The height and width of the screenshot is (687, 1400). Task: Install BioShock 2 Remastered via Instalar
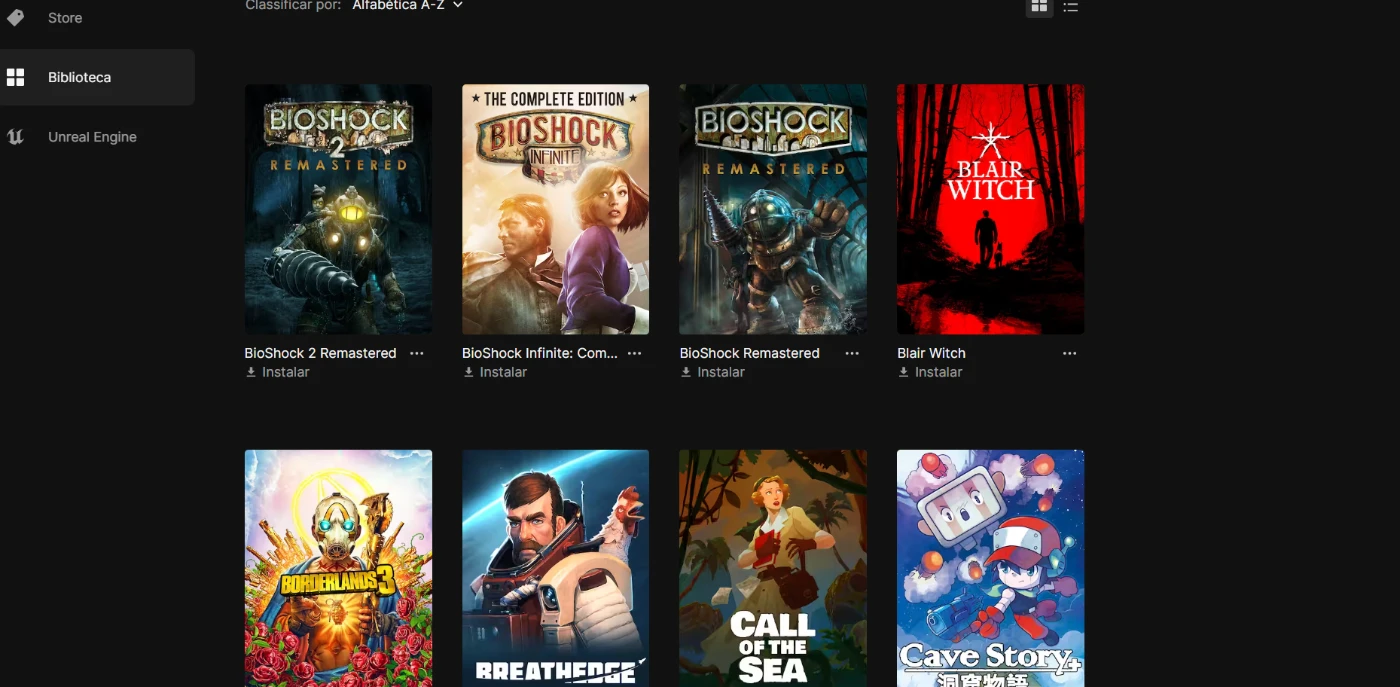(x=278, y=372)
